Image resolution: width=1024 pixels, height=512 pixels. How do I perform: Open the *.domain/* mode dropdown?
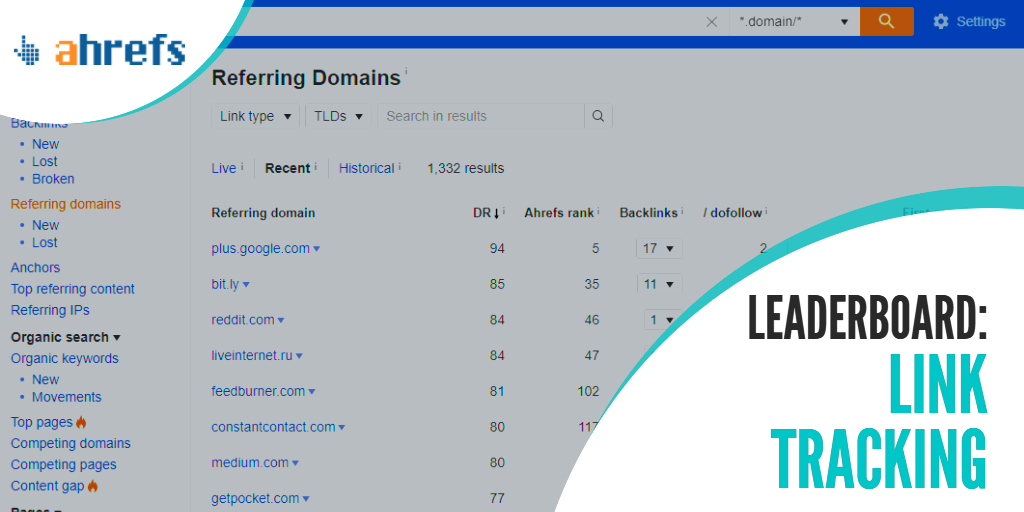tap(794, 22)
